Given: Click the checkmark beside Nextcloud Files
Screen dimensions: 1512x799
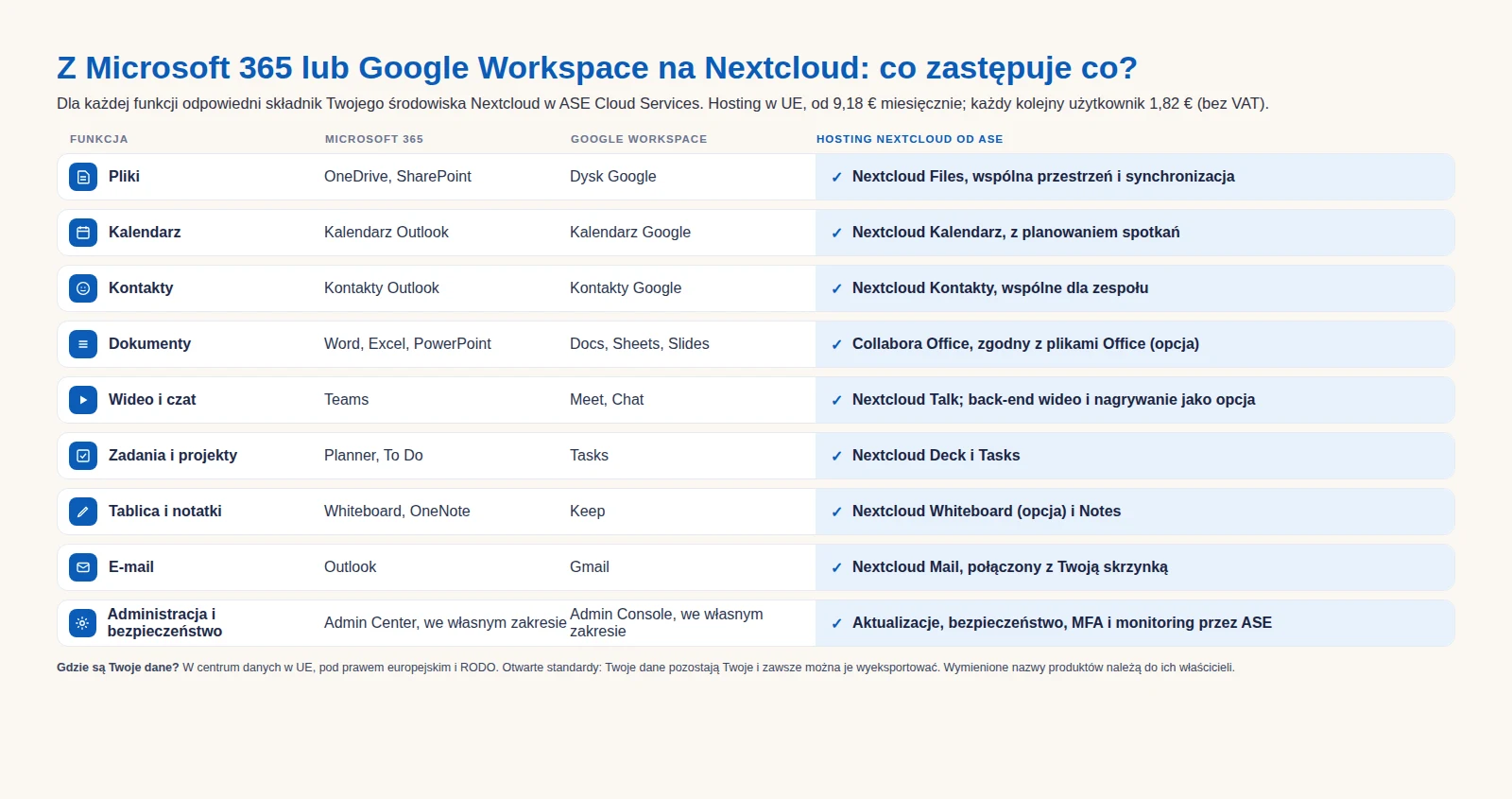Looking at the screenshot, I should click(x=836, y=177).
